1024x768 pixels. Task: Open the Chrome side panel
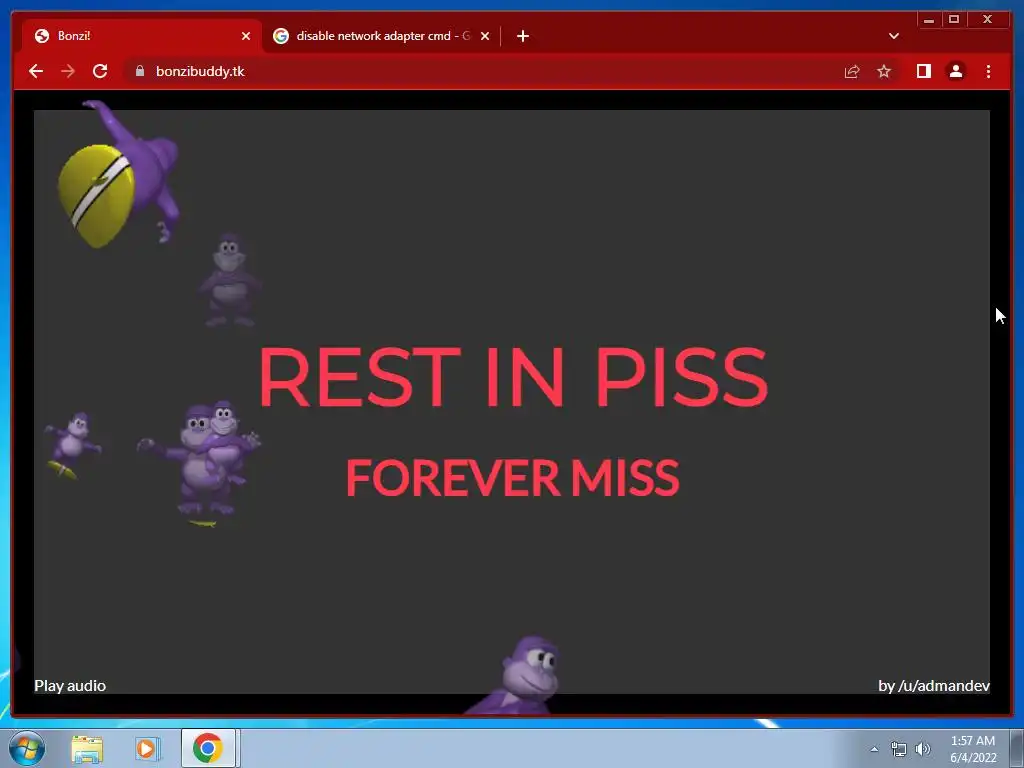click(x=923, y=71)
